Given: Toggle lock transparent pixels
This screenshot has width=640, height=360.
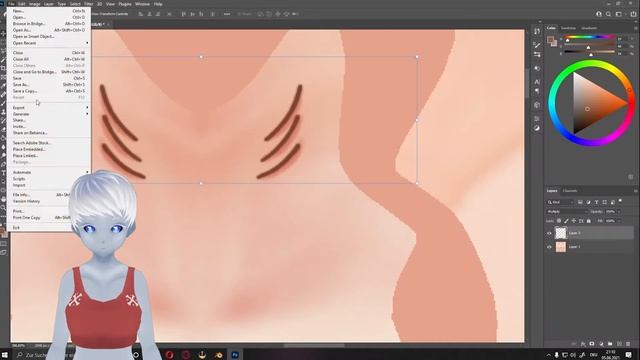Looking at the screenshot, I should (559, 221).
